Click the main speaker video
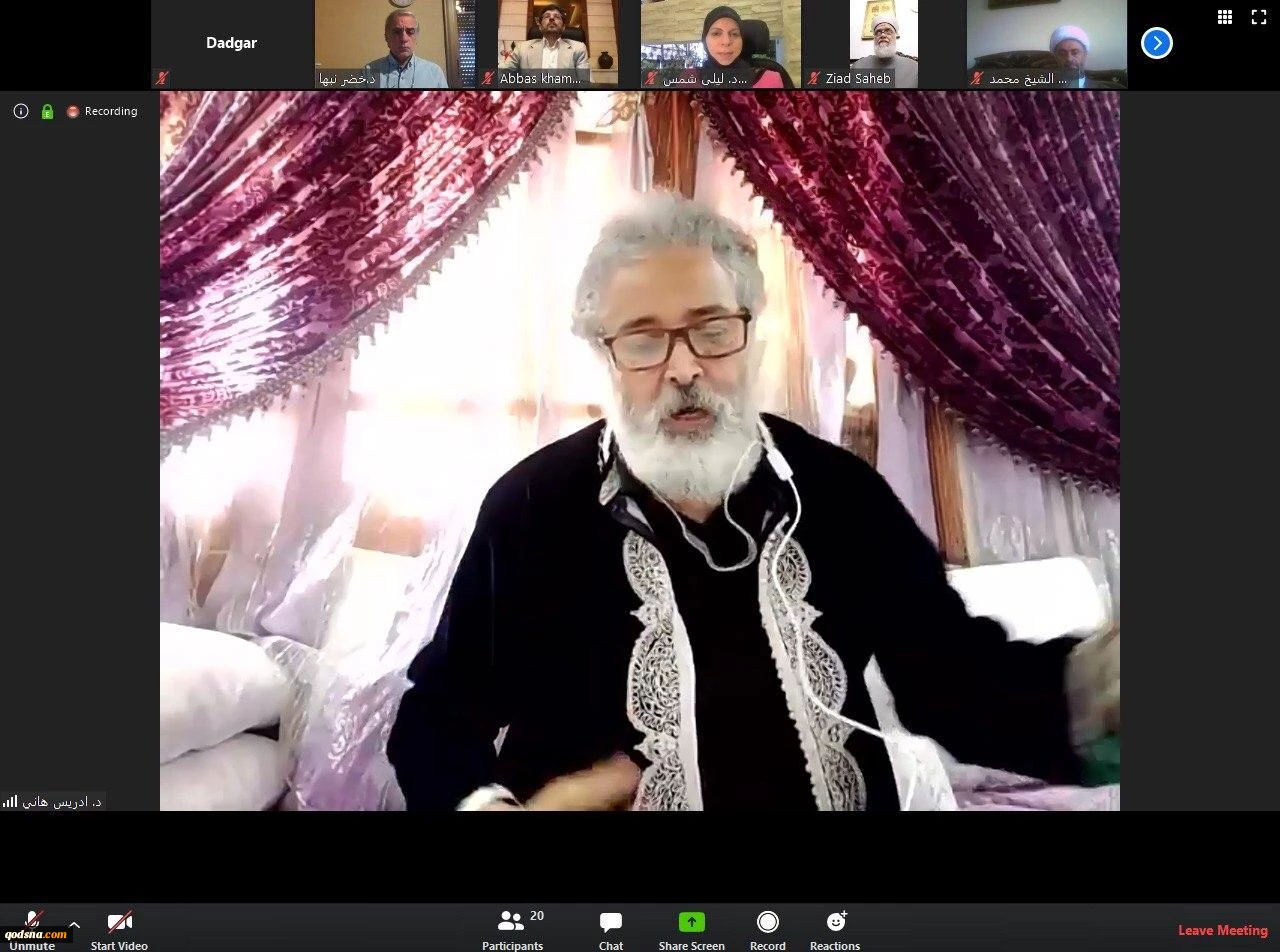 coord(640,450)
